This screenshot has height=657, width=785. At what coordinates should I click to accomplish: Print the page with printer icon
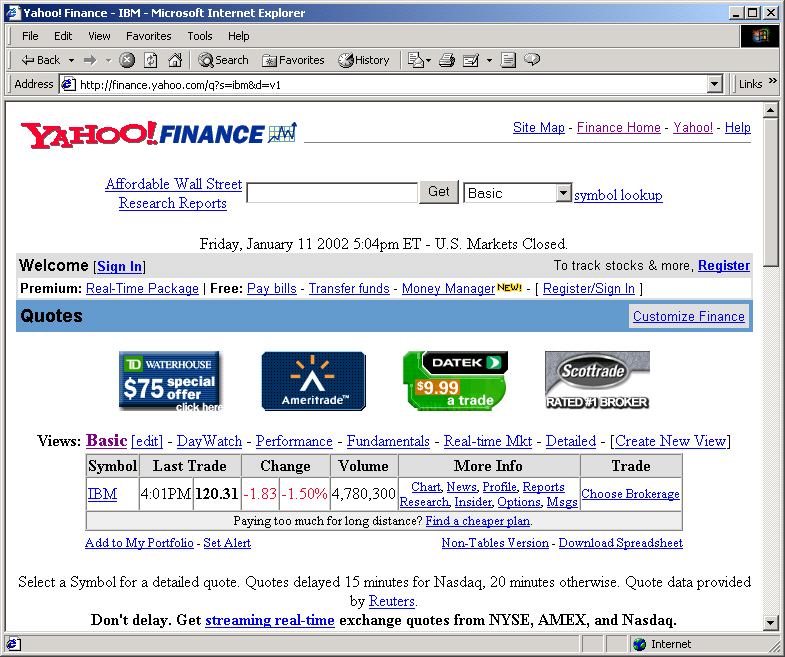coord(447,60)
